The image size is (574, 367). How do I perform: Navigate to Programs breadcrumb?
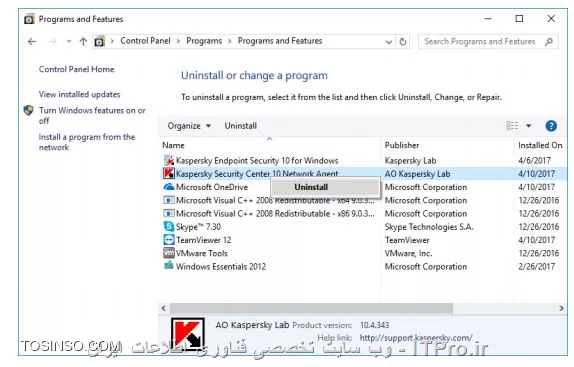point(204,41)
